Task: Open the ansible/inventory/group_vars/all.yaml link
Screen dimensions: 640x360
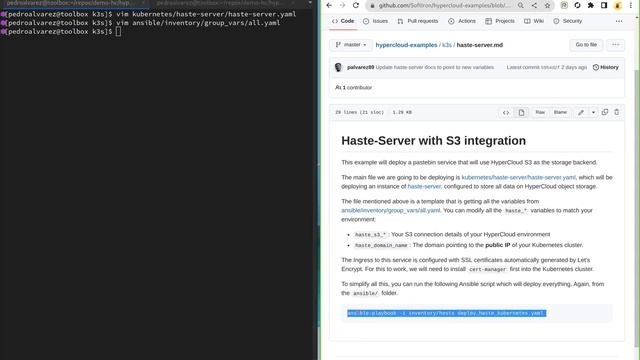Action: (x=391, y=211)
